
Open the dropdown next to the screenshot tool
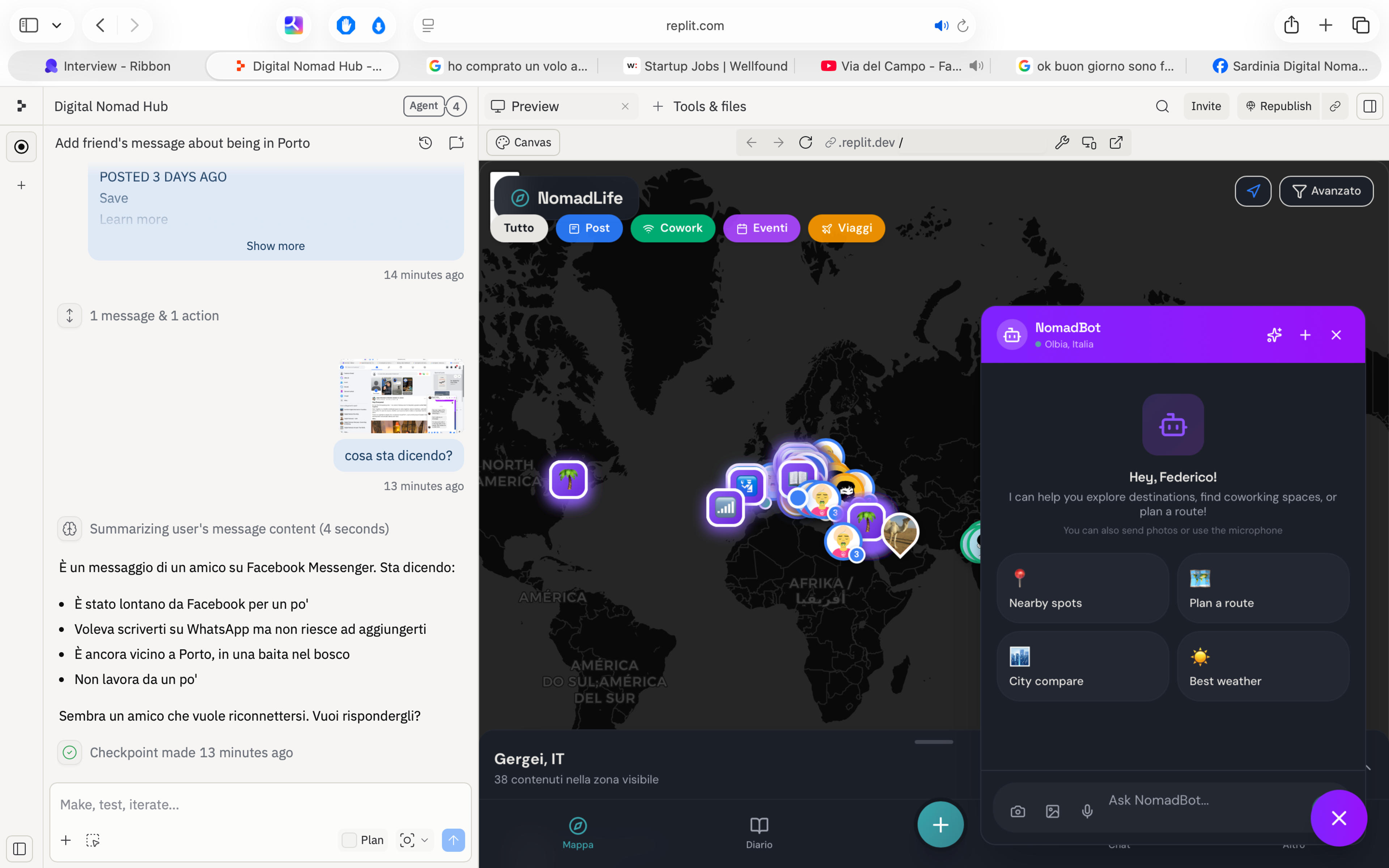coord(425,840)
